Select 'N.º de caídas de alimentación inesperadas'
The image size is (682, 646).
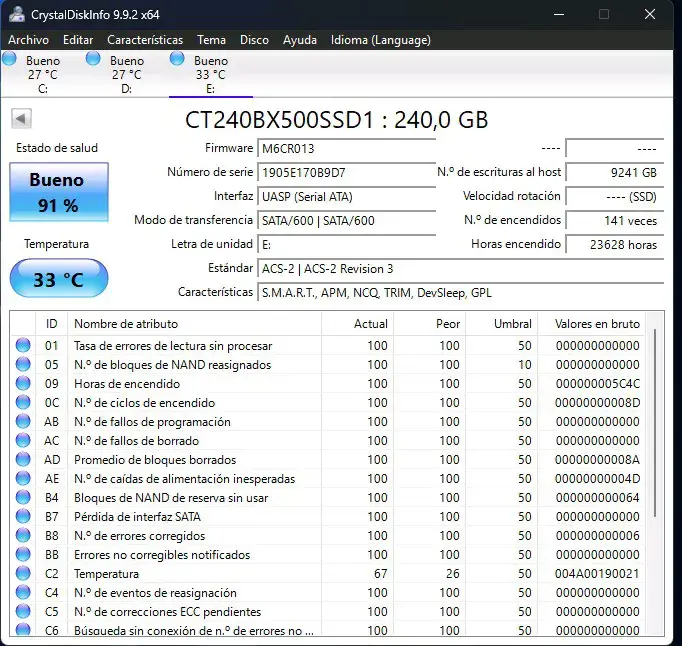(x=184, y=479)
